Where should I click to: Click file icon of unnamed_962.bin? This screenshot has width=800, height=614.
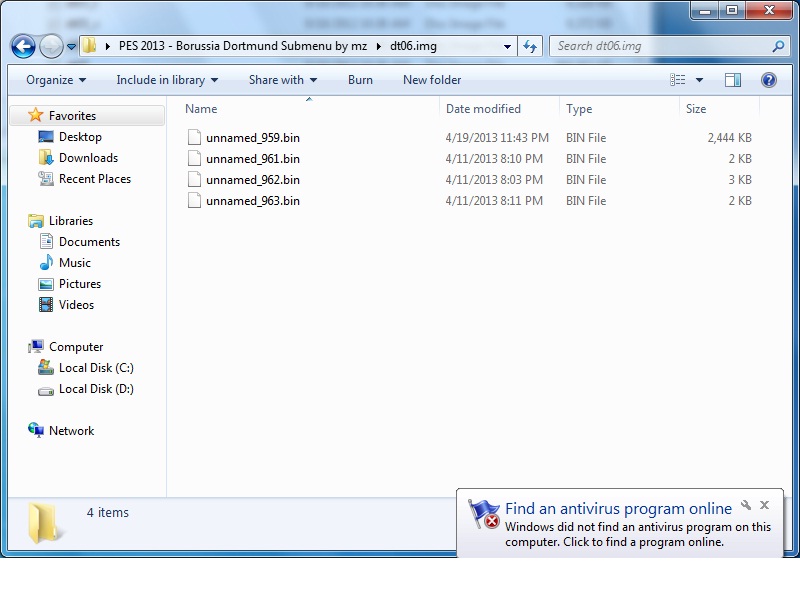pos(194,179)
